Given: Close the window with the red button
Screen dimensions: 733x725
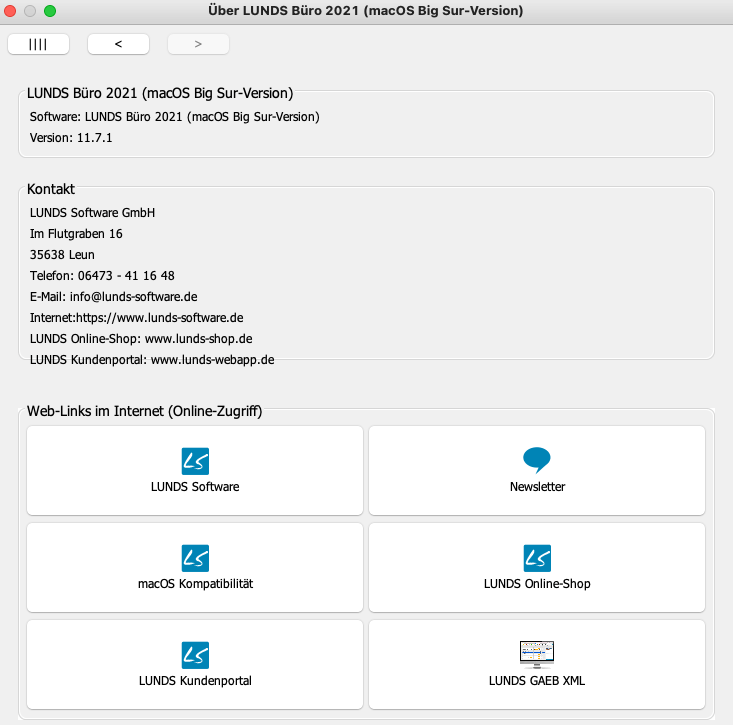Looking at the screenshot, I should [x=10, y=11].
